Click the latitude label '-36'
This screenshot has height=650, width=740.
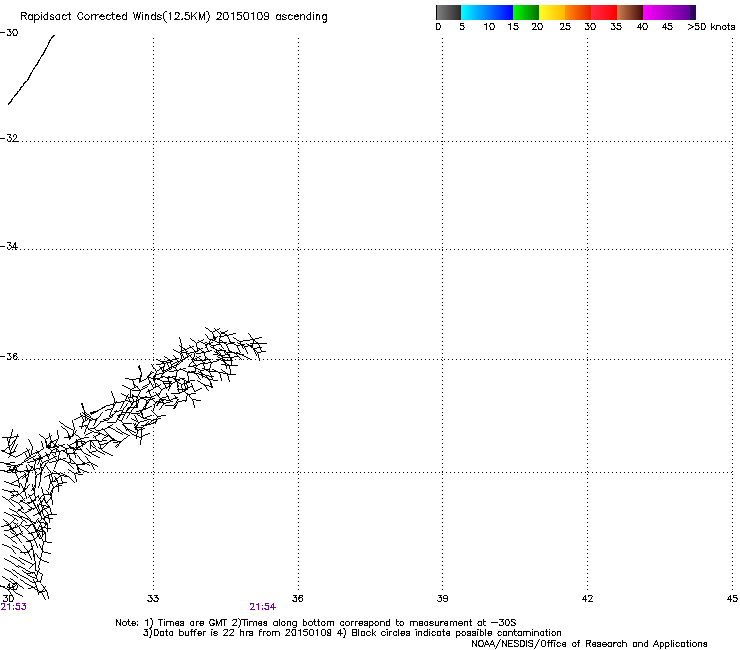pyautogui.click(x=9, y=356)
